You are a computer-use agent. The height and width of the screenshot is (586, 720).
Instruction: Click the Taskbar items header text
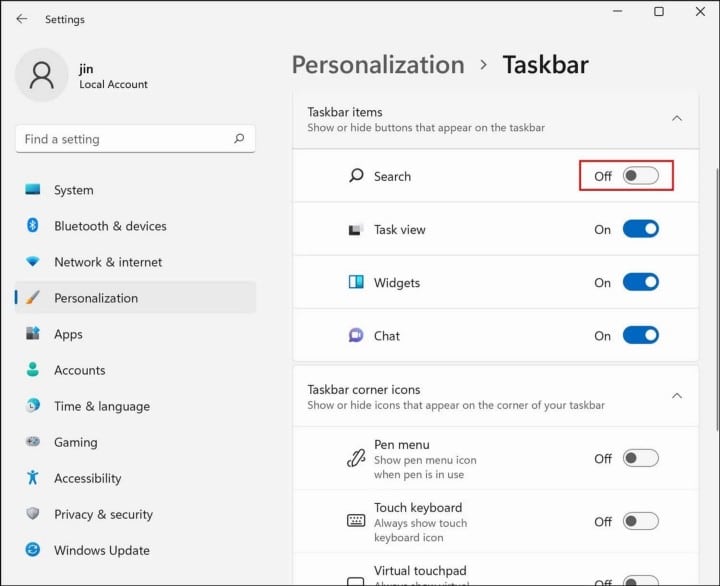click(345, 112)
